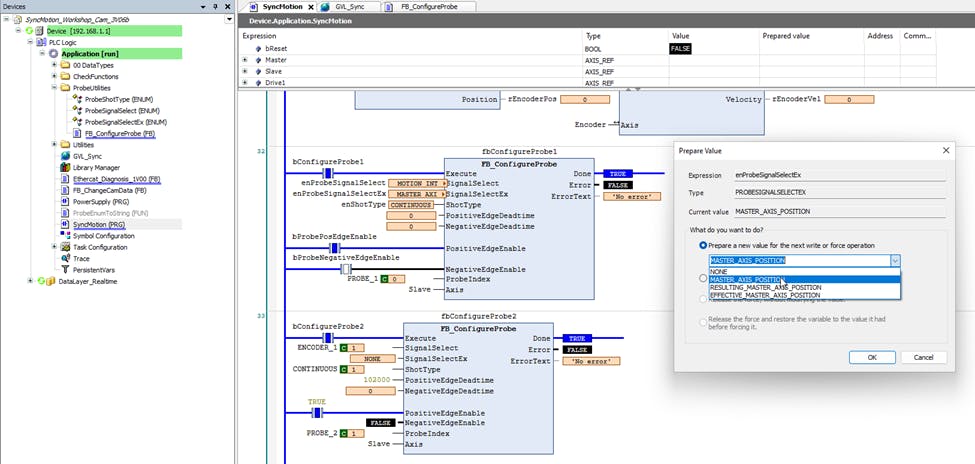The width and height of the screenshot is (975, 464).
Task: Toggle the bConfigureProbe1 contact in rung 32
Action: coord(328,172)
